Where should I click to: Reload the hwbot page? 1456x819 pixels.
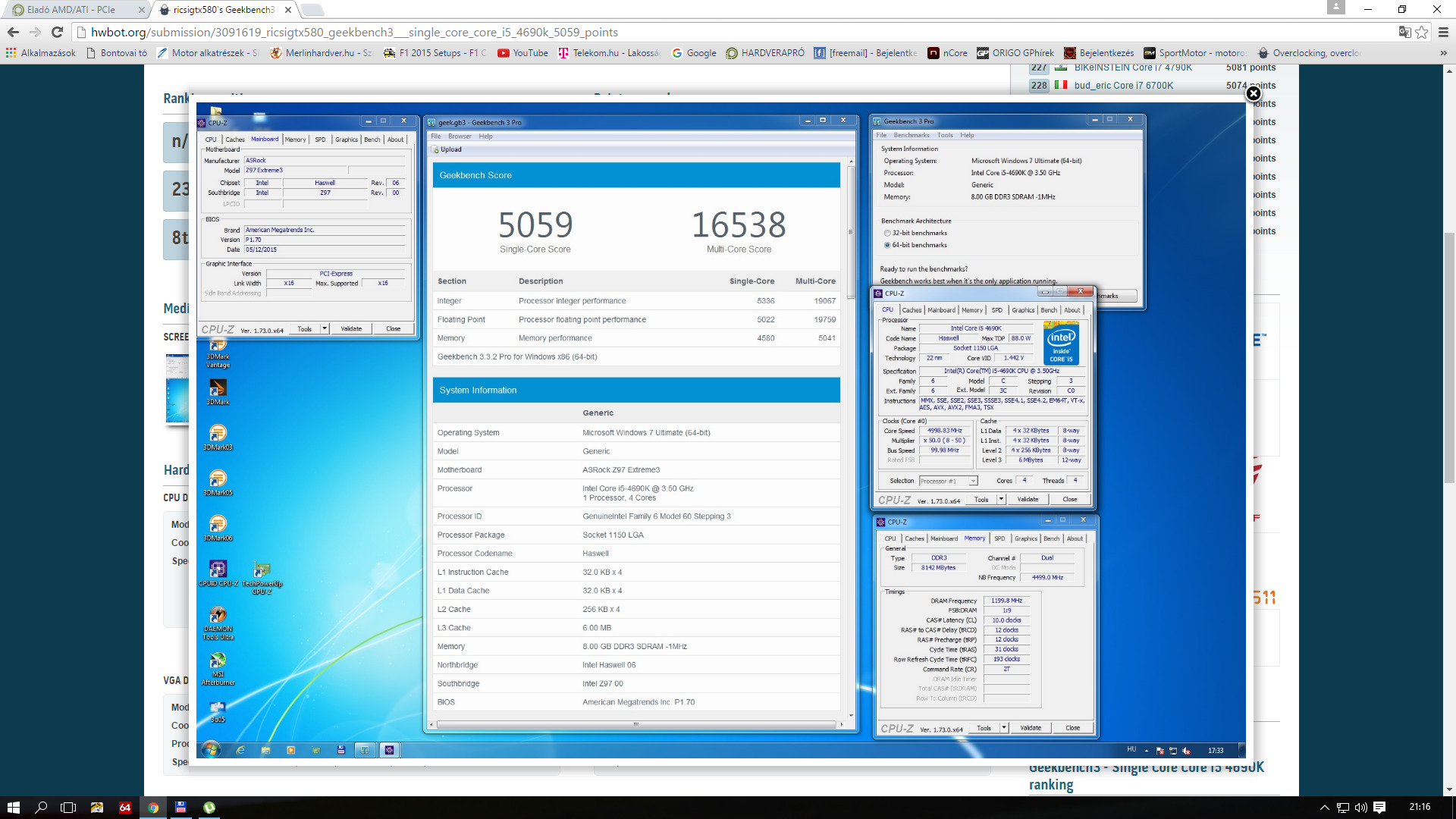click(57, 32)
